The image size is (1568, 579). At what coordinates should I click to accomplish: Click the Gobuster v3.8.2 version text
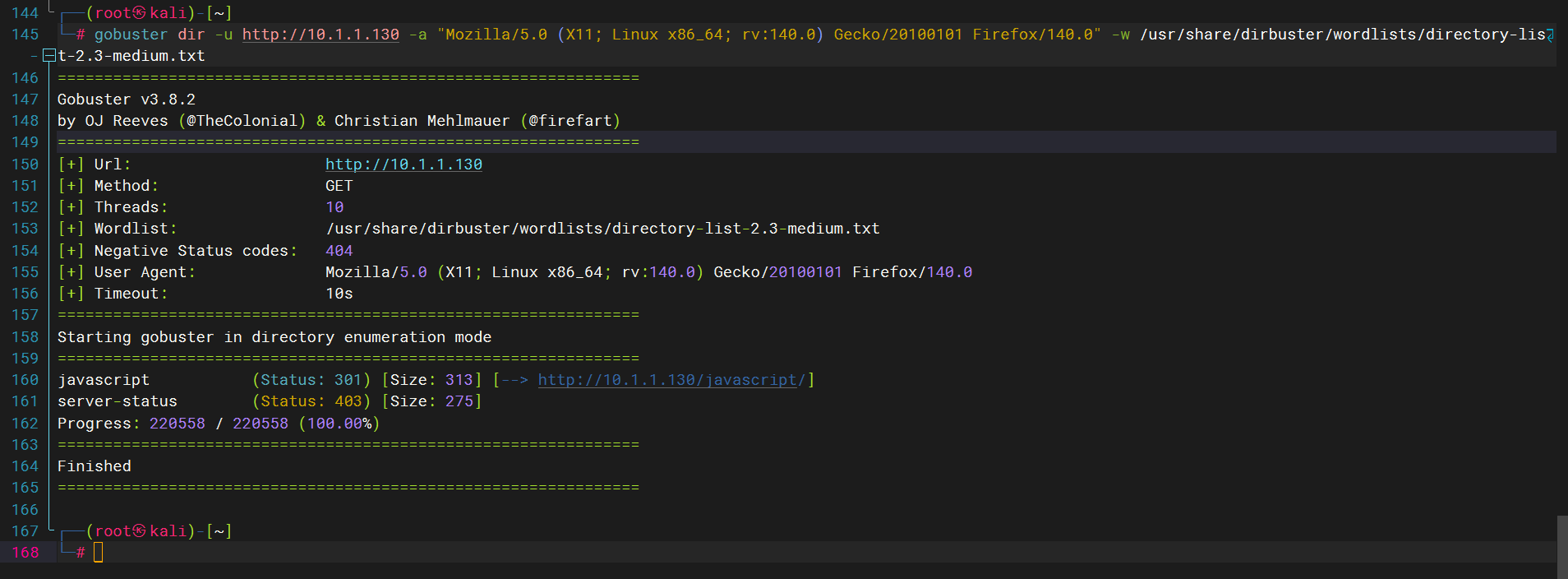coord(126,100)
